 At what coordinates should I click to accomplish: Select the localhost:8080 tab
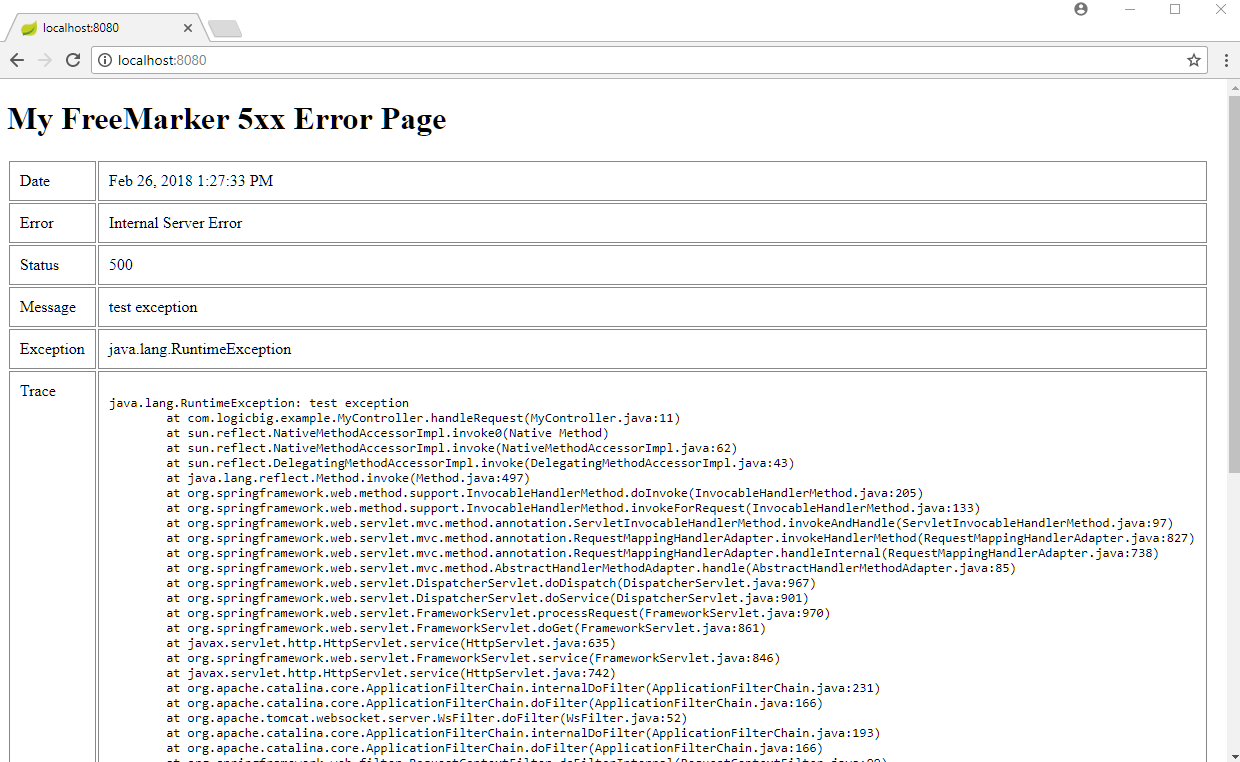click(x=95, y=28)
